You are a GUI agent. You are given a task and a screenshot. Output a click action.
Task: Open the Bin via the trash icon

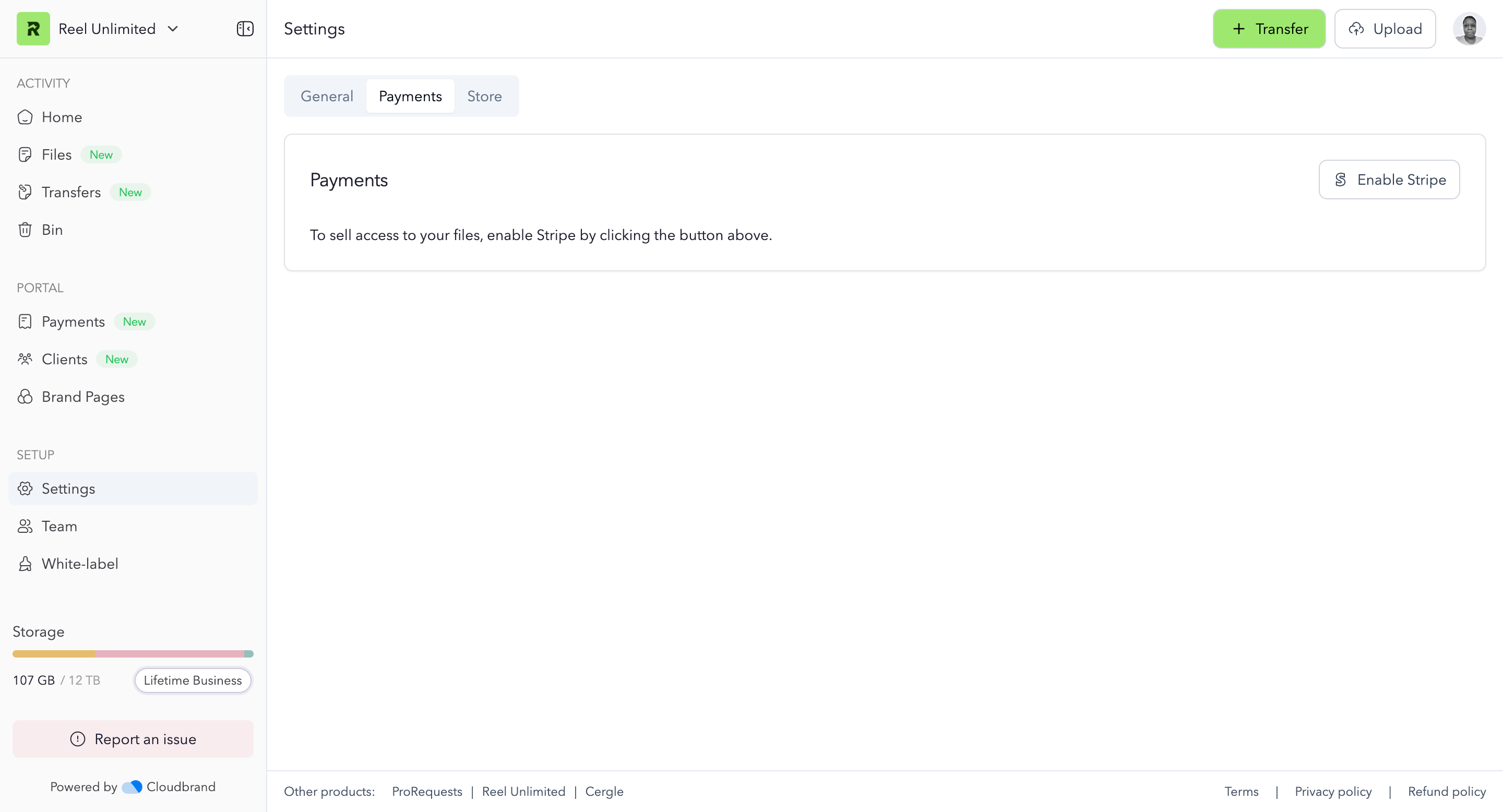25,229
